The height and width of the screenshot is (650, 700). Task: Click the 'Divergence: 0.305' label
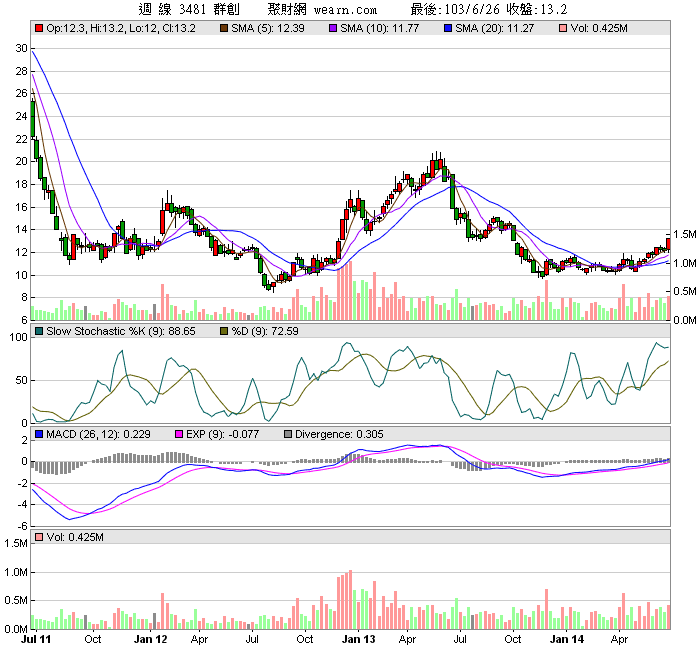[x=339, y=434]
